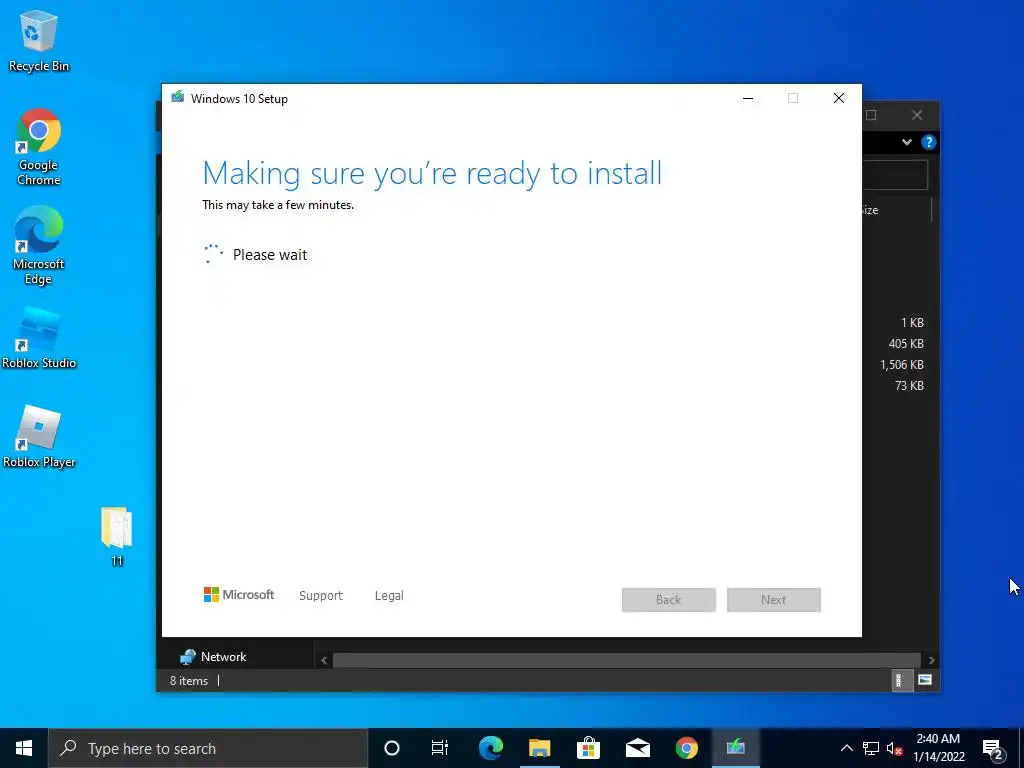
Task: Open the Windows Start menu
Action: tap(24, 748)
